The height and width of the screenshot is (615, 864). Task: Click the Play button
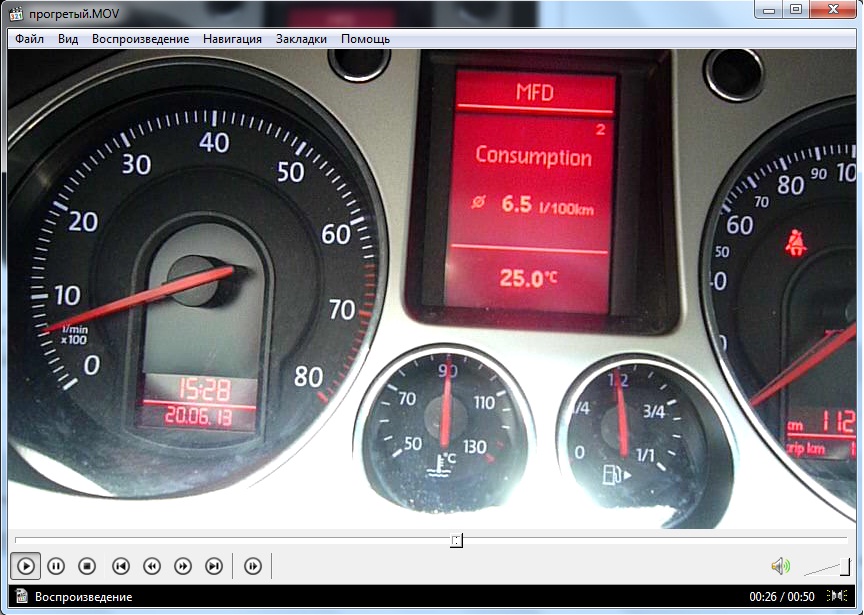(26, 566)
